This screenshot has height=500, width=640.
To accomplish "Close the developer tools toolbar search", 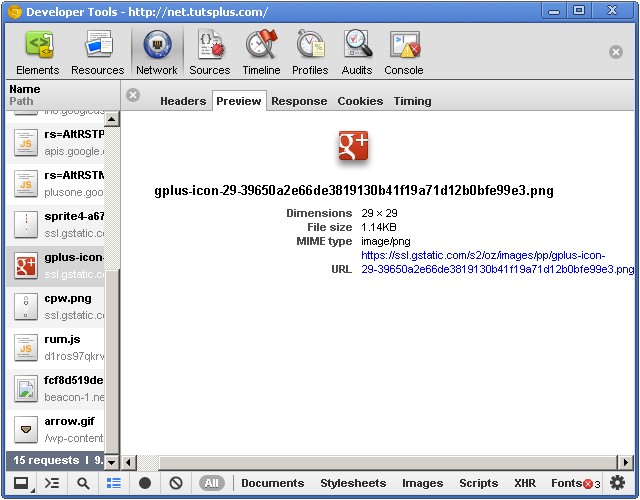I will [x=616, y=52].
